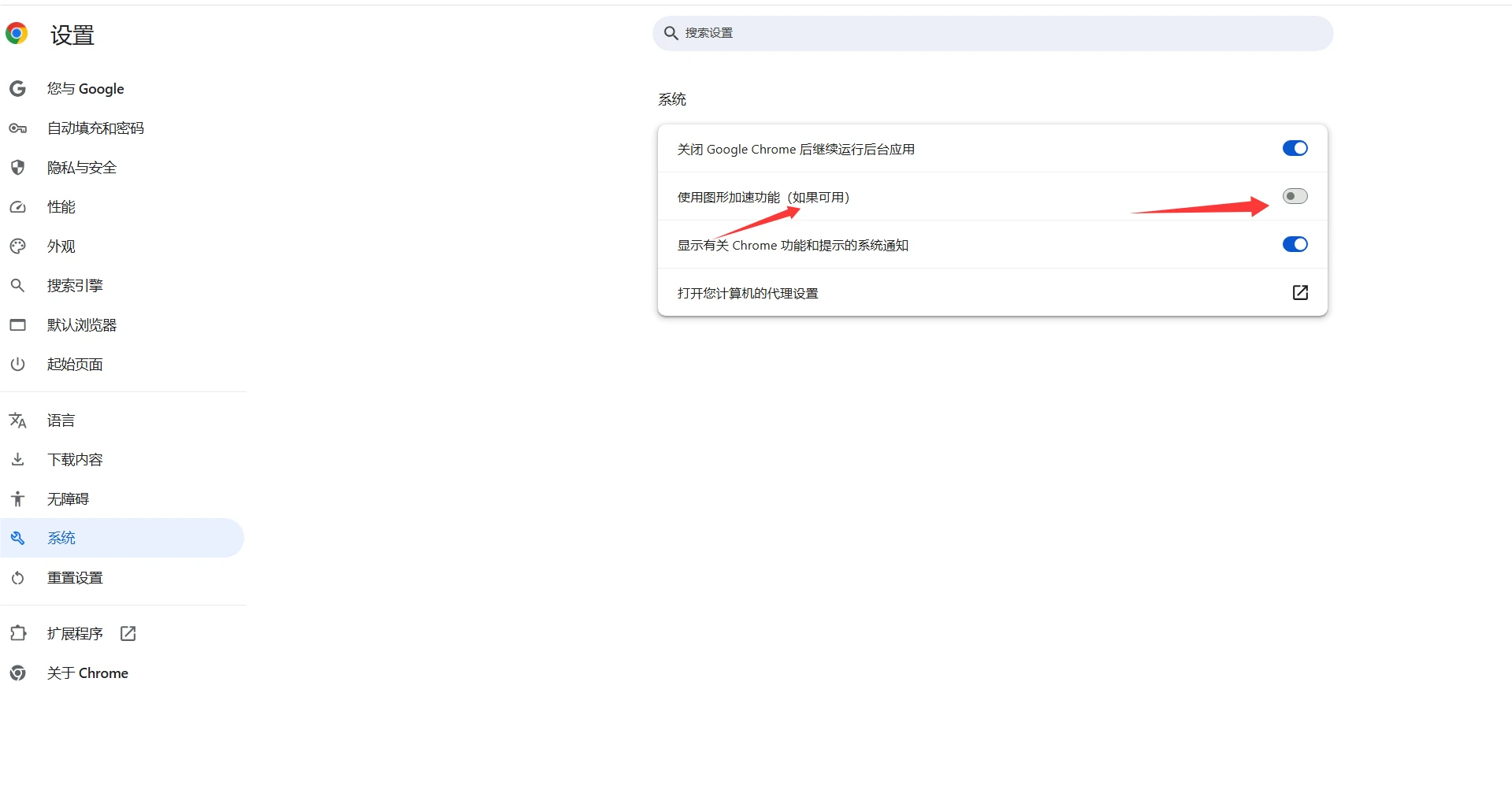Screen dimensions: 1512x793
Task: Click the download icon for 下载内容
Action: click(x=17, y=460)
